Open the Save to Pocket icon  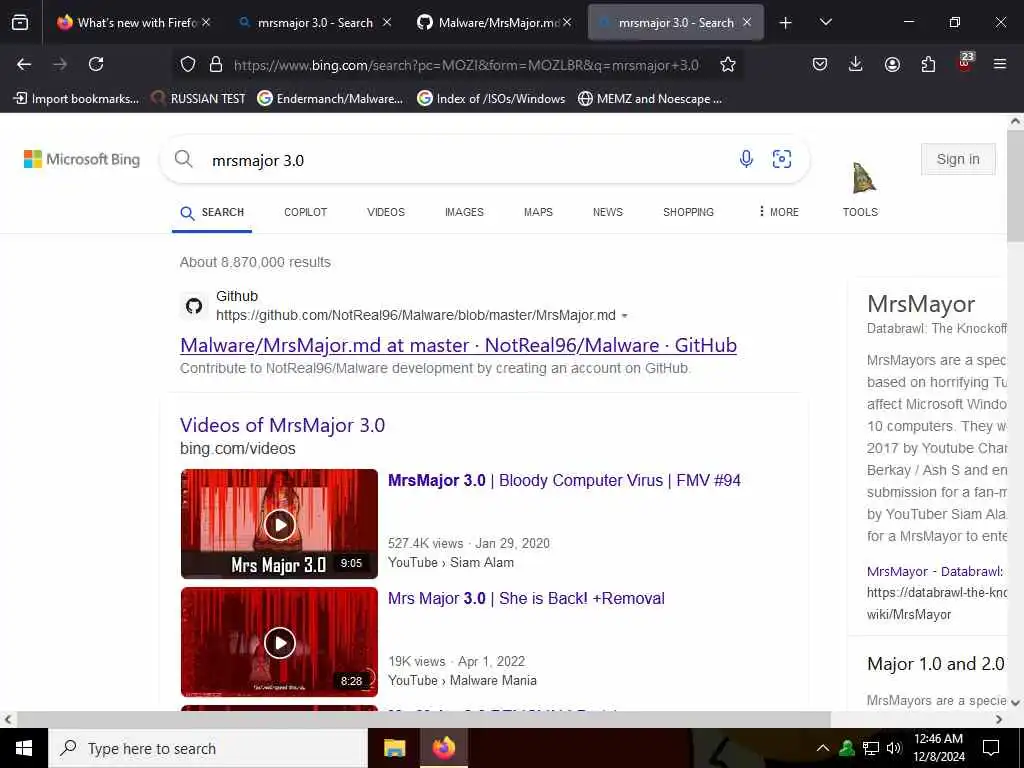[x=820, y=64]
